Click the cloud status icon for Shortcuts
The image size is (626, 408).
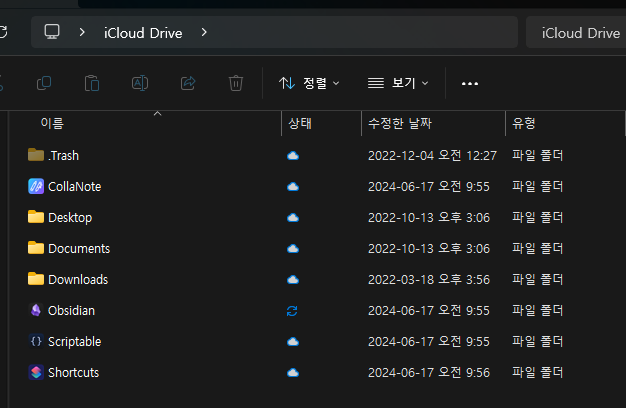[293, 373]
